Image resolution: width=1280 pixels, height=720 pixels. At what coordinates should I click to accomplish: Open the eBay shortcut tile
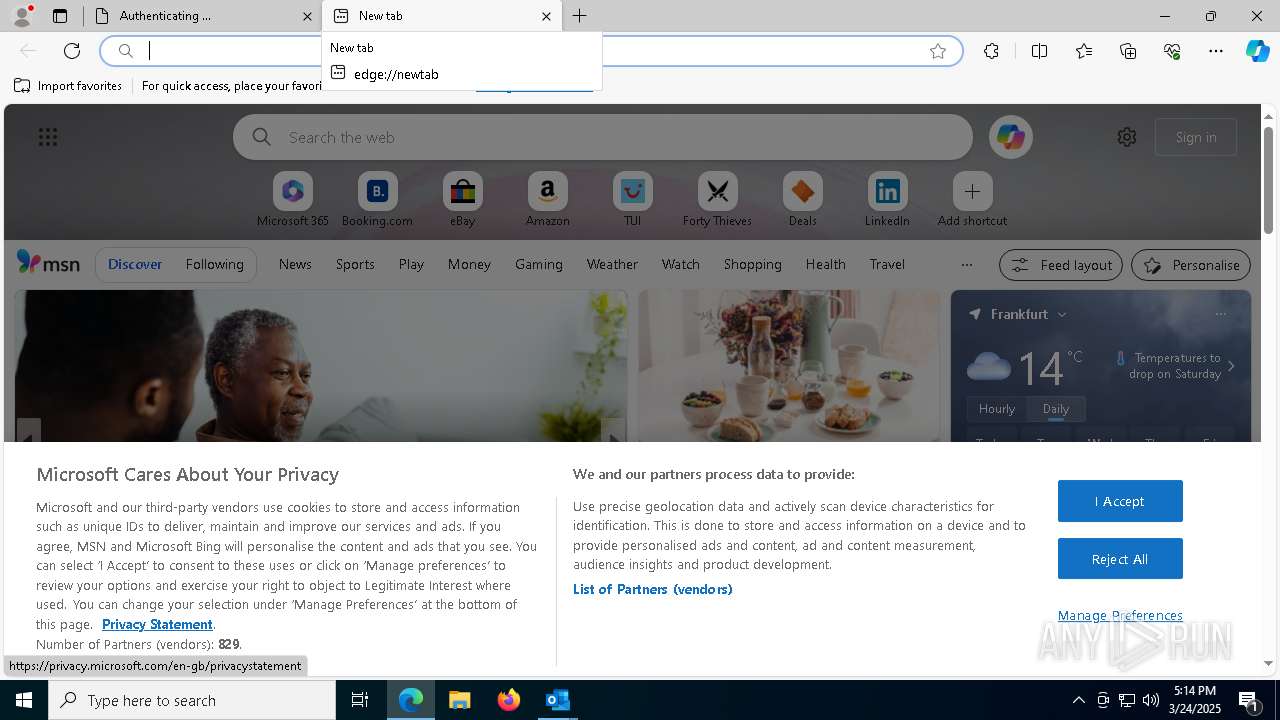tap(462, 200)
